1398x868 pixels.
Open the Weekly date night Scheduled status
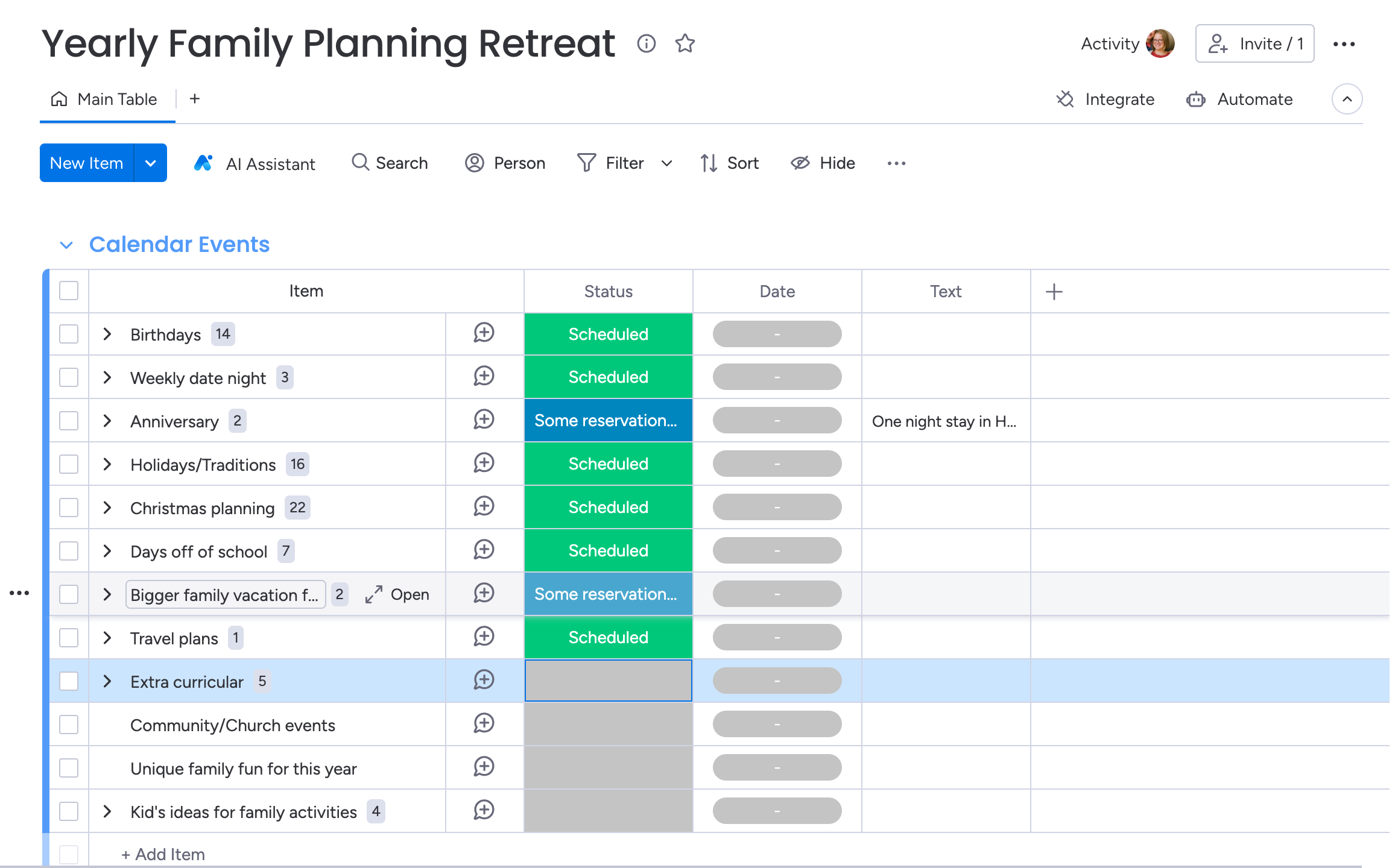608,377
